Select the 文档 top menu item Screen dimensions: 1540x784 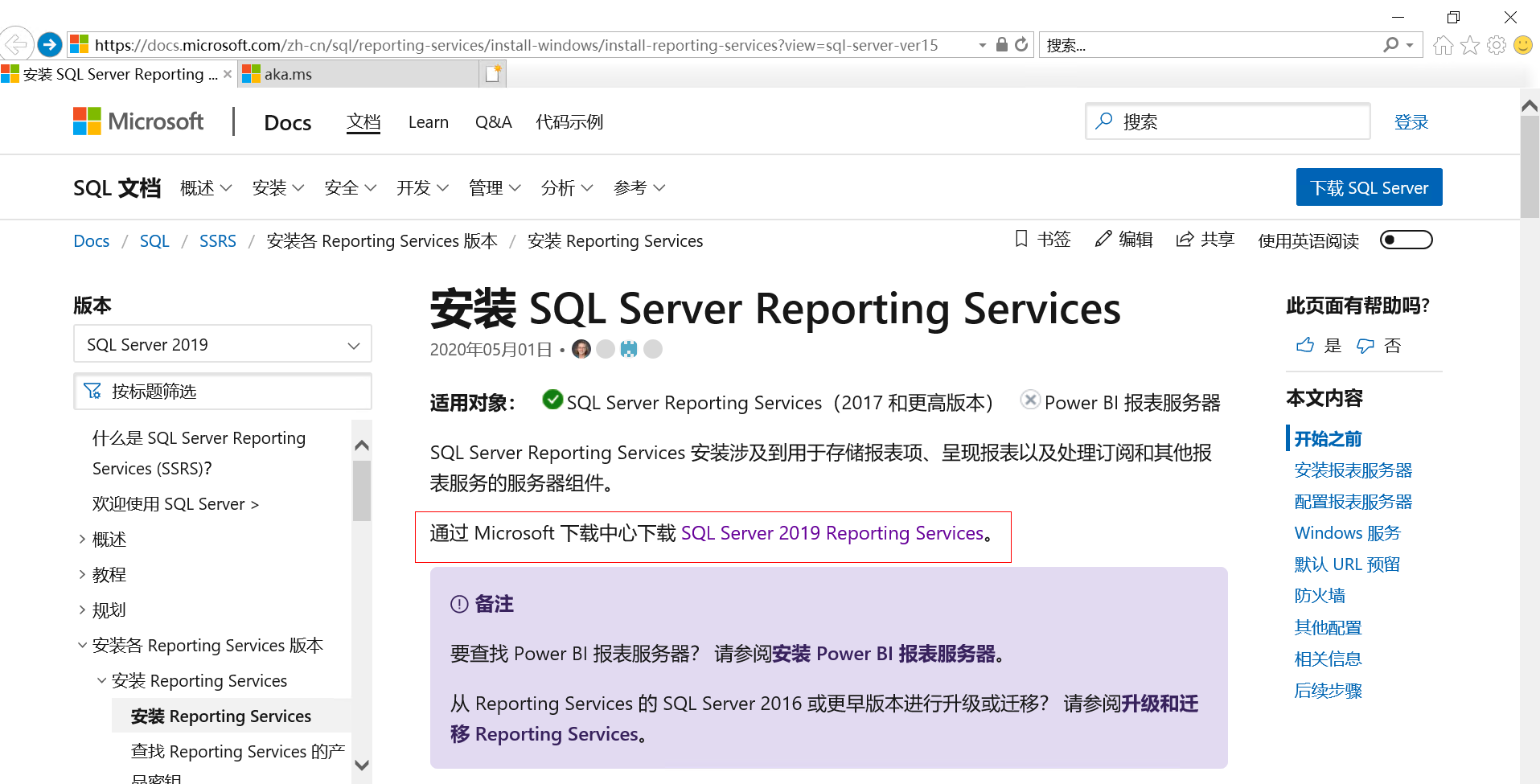(363, 122)
